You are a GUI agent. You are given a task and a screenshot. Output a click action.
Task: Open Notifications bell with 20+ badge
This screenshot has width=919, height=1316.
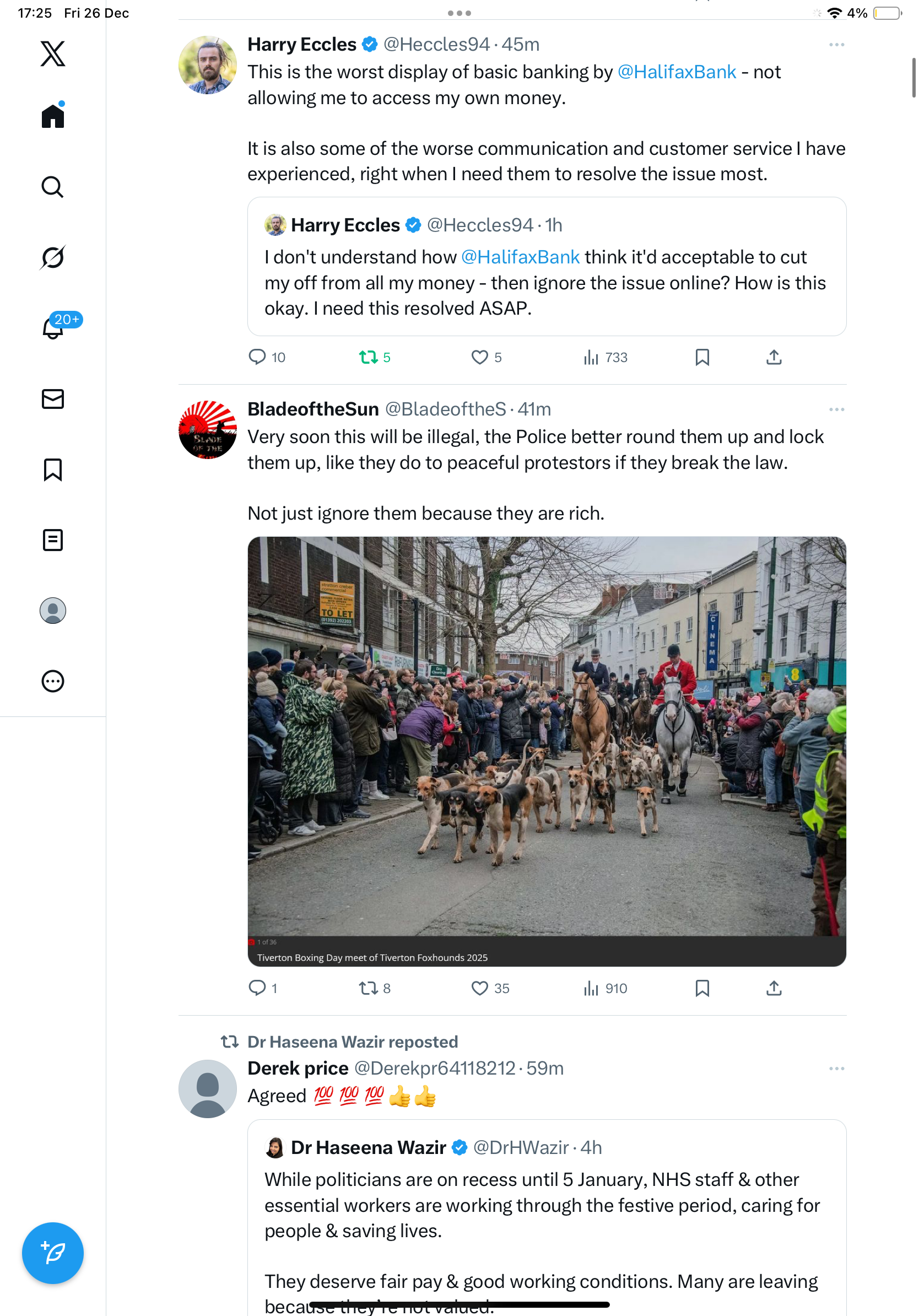pos(53,328)
